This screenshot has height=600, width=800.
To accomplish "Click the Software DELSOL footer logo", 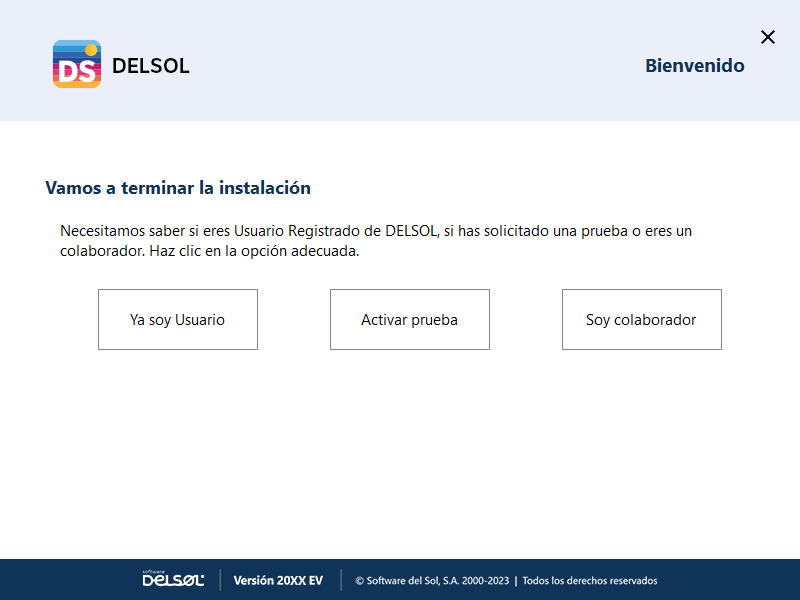I will click(x=173, y=579).
